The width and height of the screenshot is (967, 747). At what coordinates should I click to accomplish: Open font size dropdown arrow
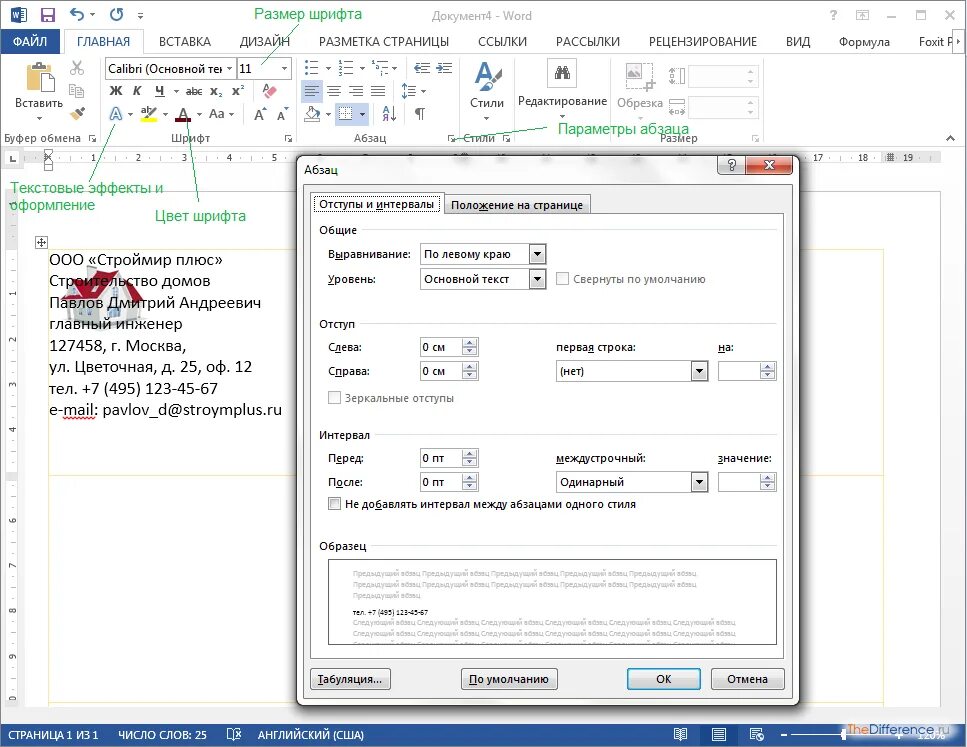click(284, 68)
